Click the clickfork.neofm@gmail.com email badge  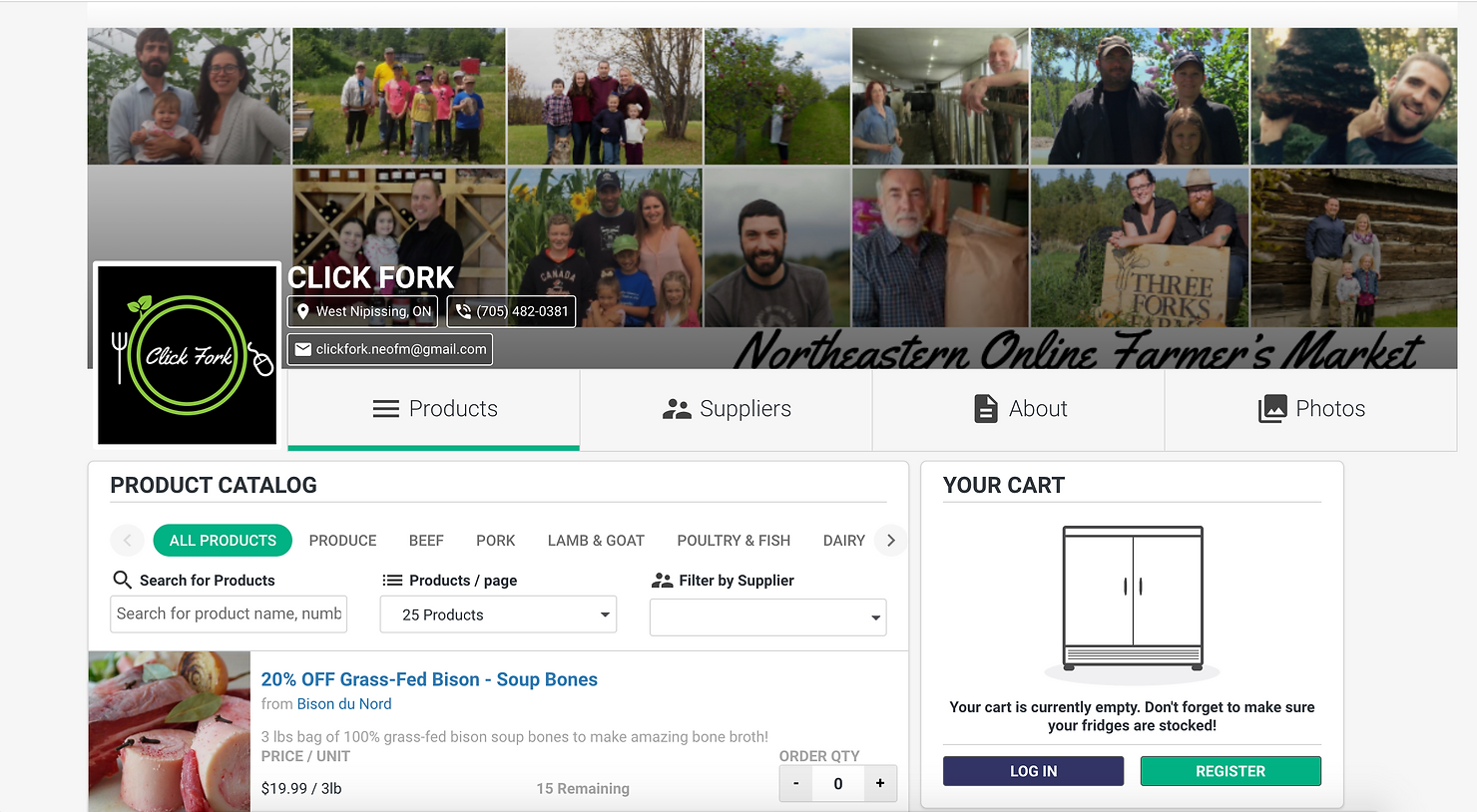click(390, 349)
